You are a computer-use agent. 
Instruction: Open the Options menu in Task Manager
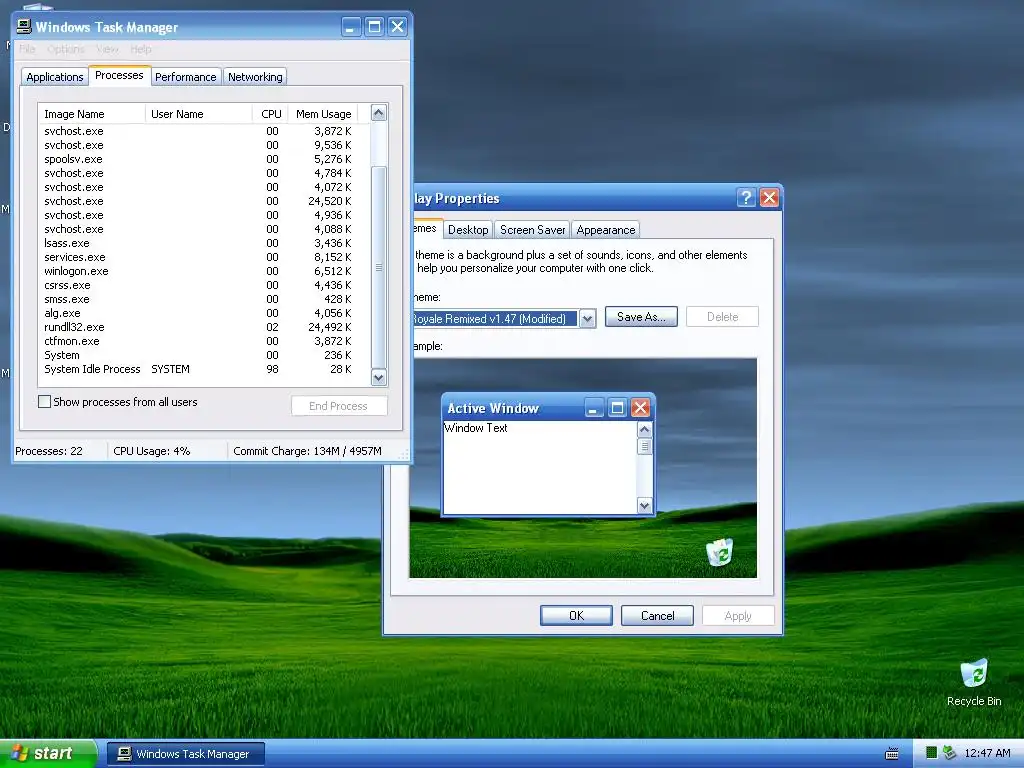pos(65,49)
